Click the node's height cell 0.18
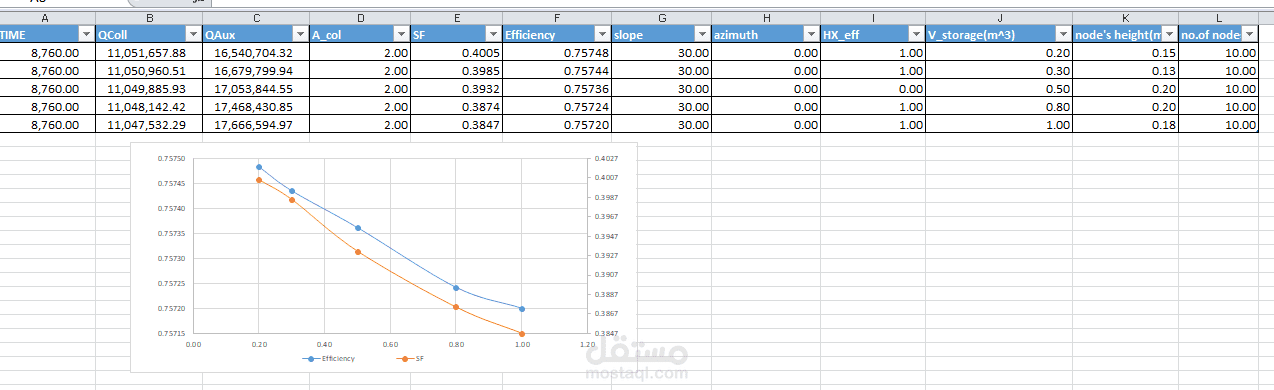The height and width of the screenshot is (390, 1274). click(1125, 124)
